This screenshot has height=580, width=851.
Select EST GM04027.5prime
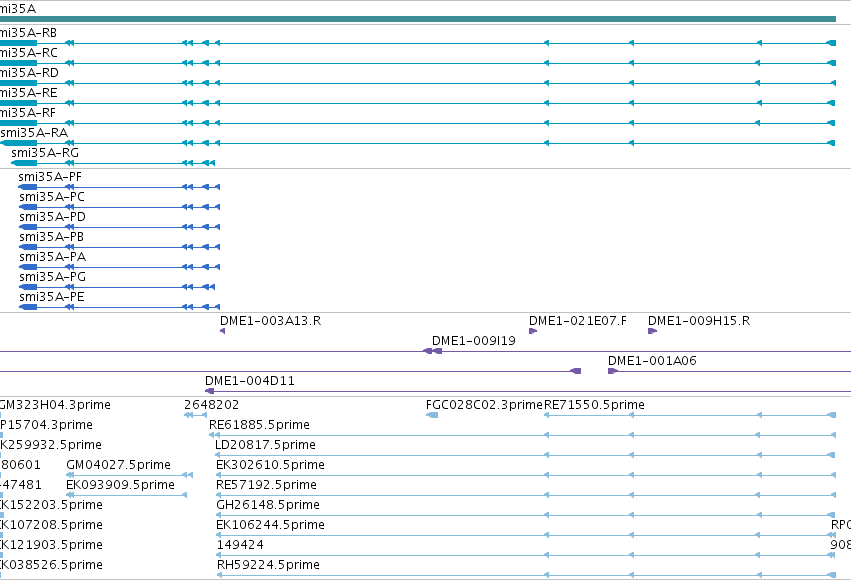click(x=118, y=466)
